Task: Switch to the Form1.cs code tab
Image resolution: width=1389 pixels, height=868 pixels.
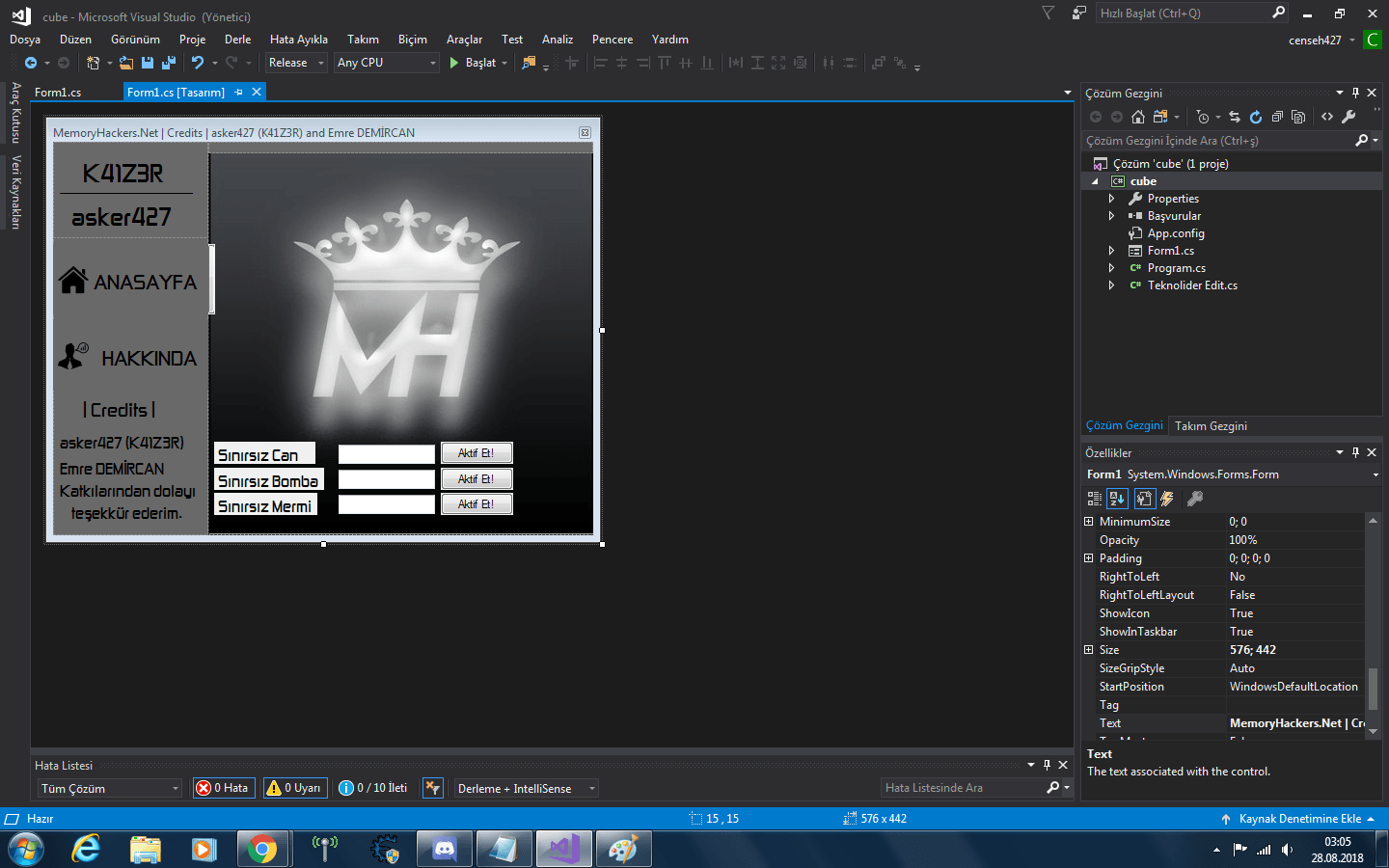Action: [58, 93]
